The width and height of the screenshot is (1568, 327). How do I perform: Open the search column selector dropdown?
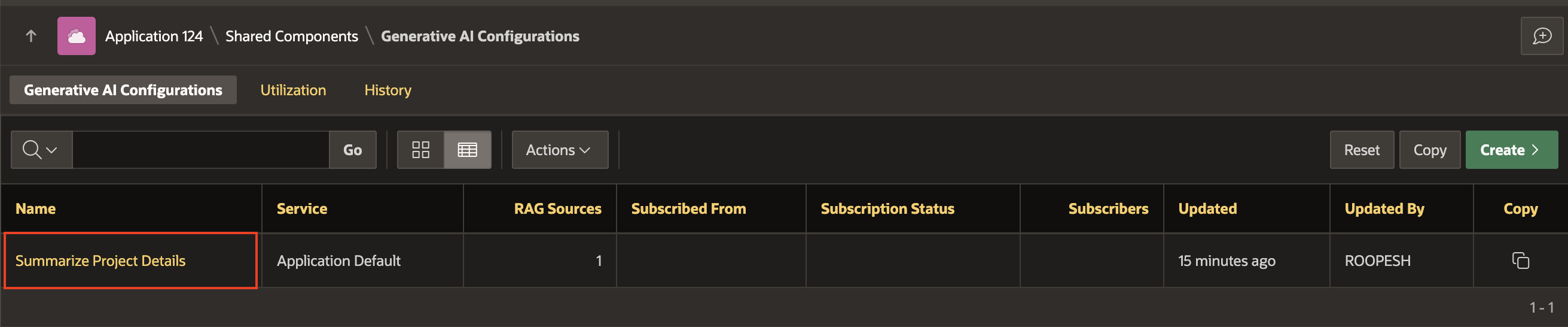coord(41,150)
